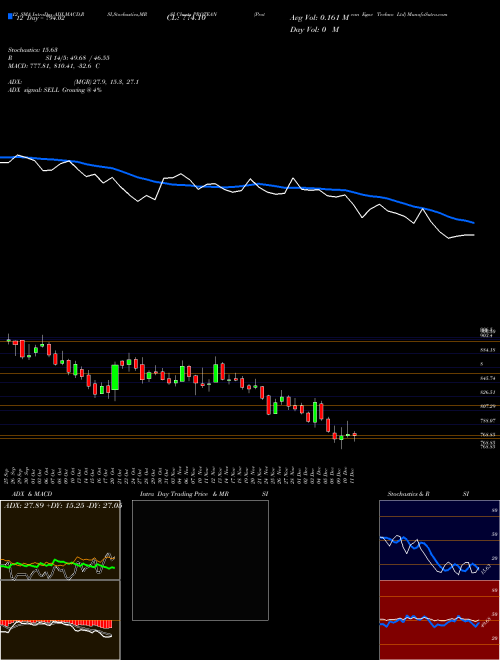Click the 'Stochastics & R' panel title
This screenshot has width=500, height=660.
tap(408, 494)
